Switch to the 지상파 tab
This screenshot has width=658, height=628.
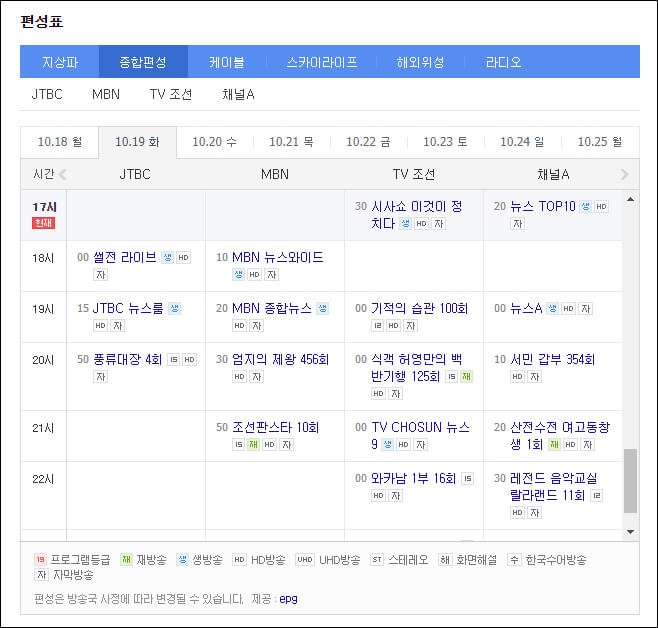coord(60,62)
